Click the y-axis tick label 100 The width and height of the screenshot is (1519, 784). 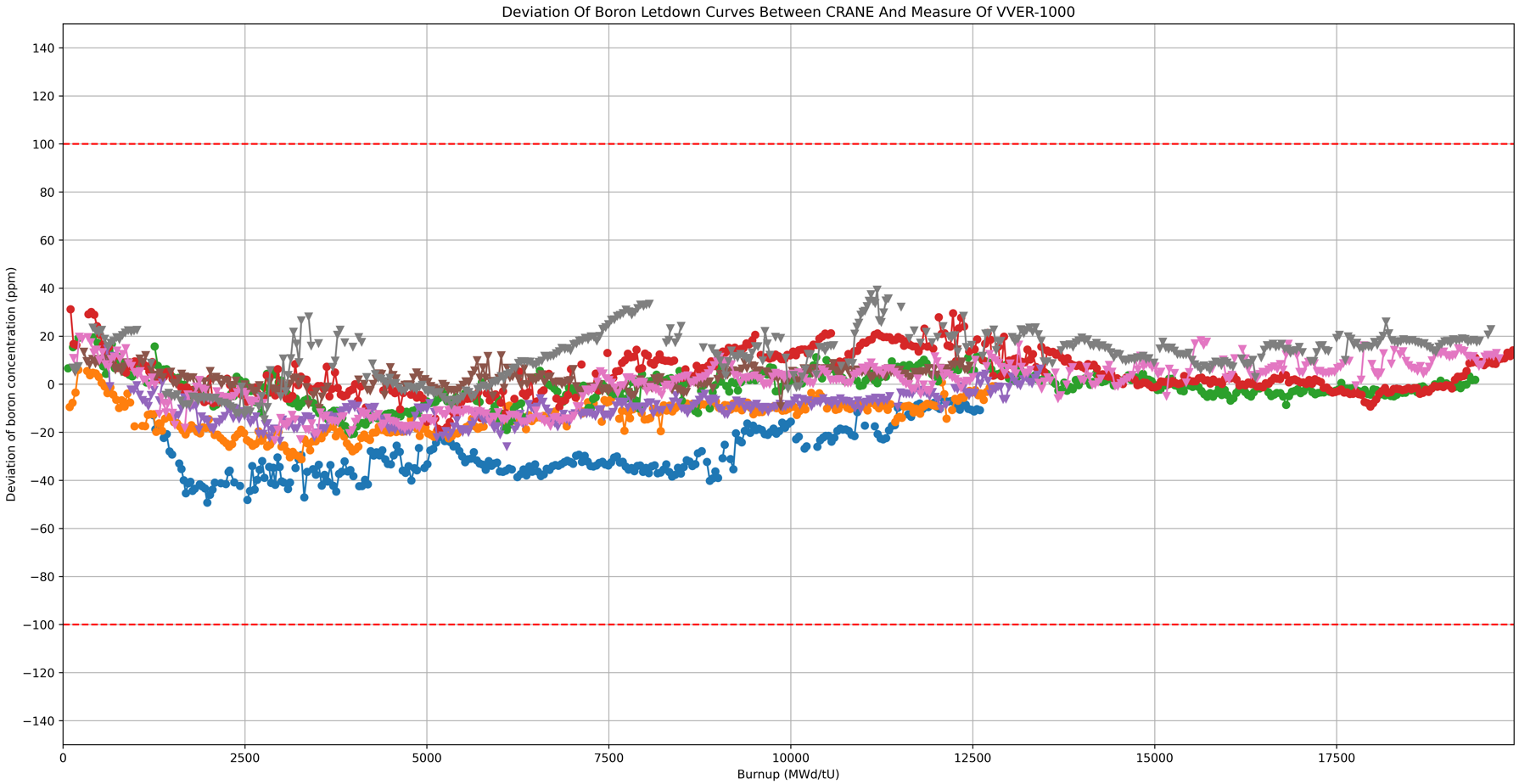tap(44, 144)
